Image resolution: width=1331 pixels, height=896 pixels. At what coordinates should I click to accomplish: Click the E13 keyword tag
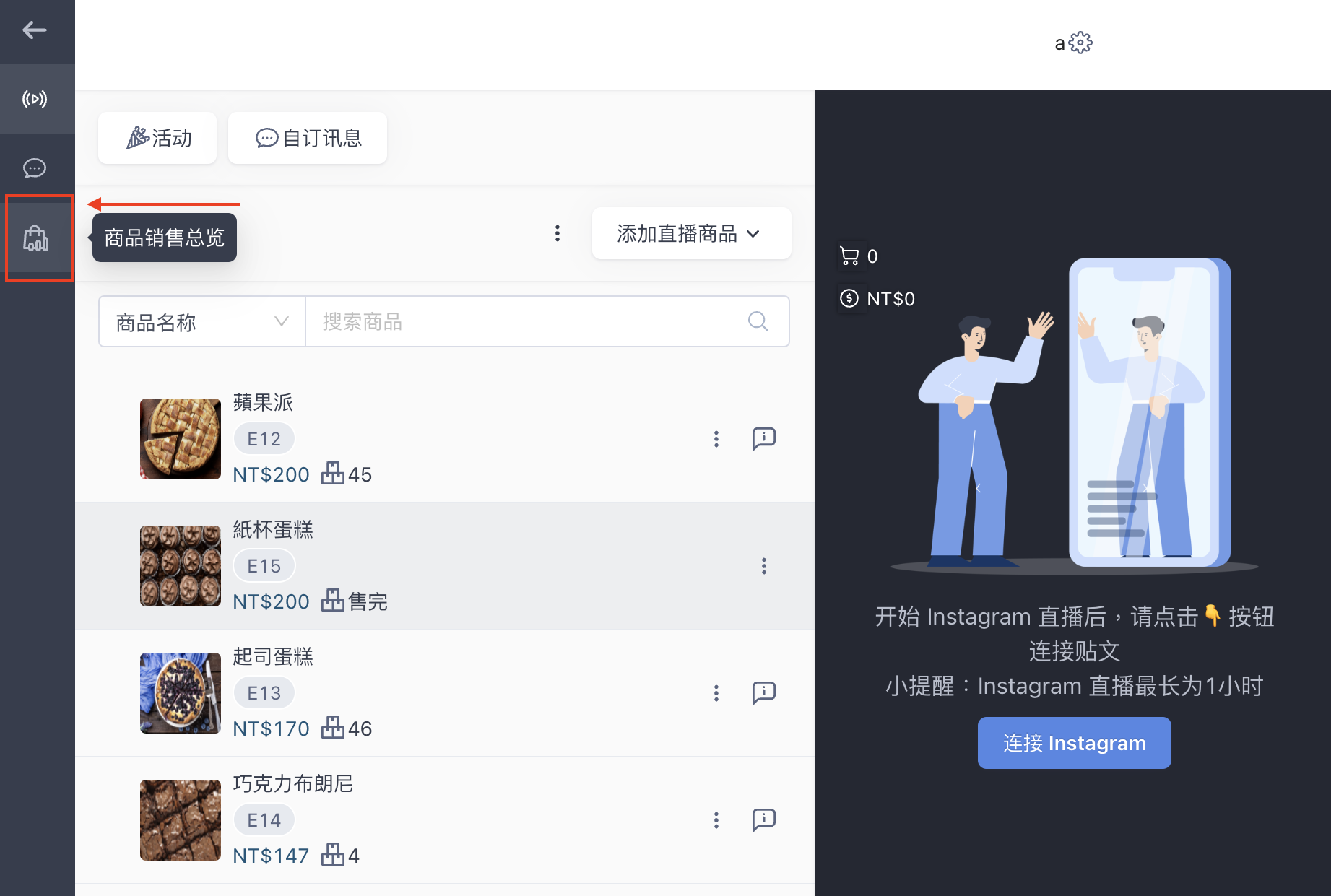(x=264, y=693)
